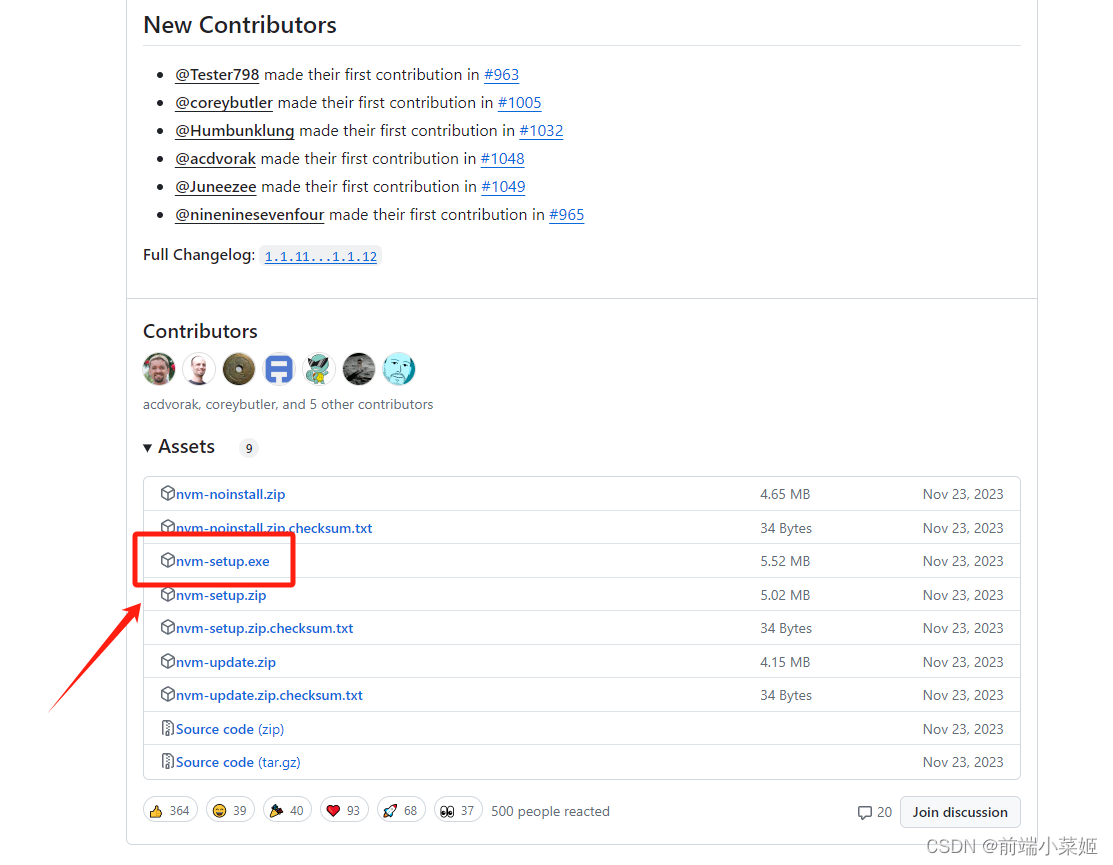Click the rocket reaction button

(x=401, y=810)
